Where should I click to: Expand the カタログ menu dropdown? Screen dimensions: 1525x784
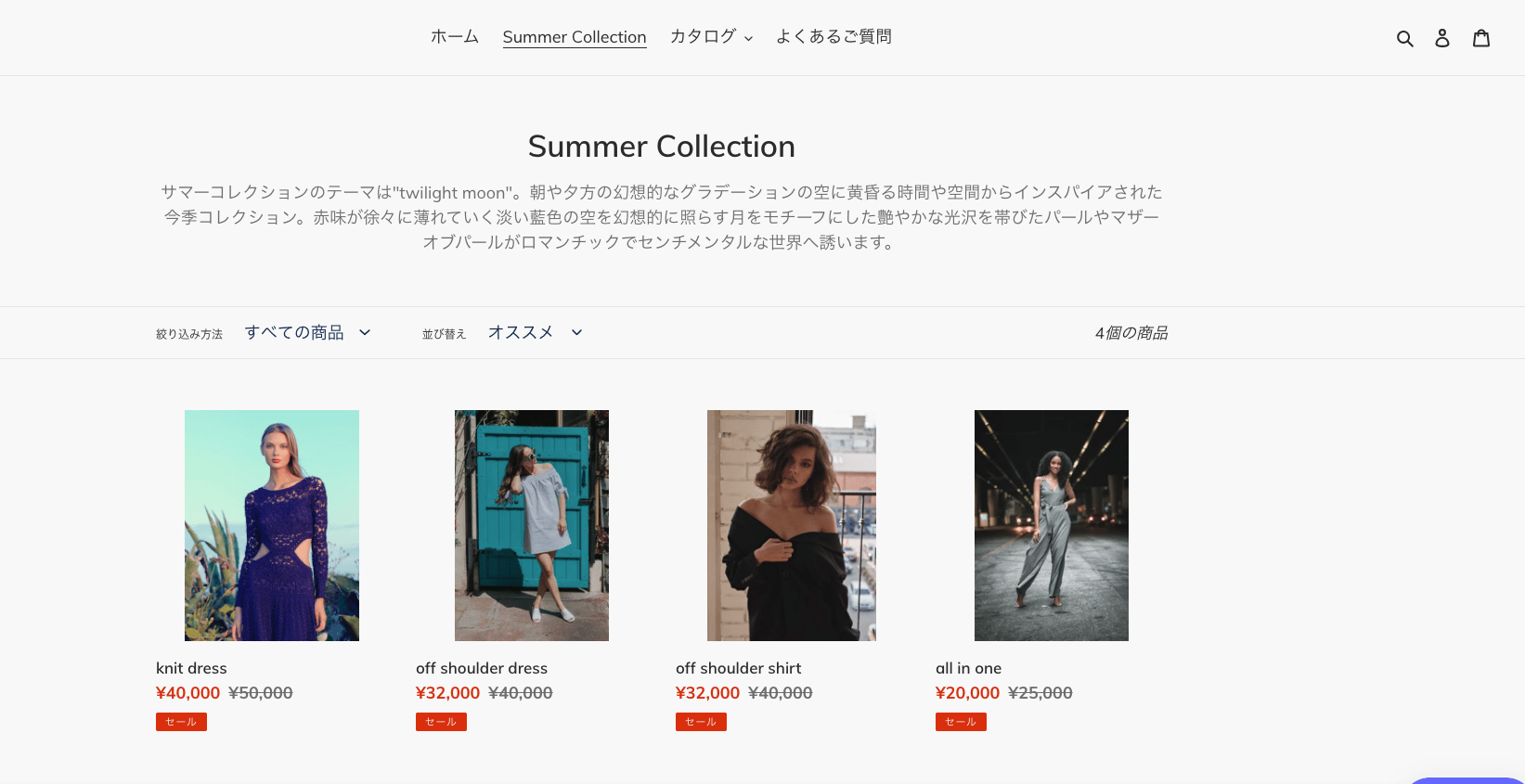click(711, 37)
